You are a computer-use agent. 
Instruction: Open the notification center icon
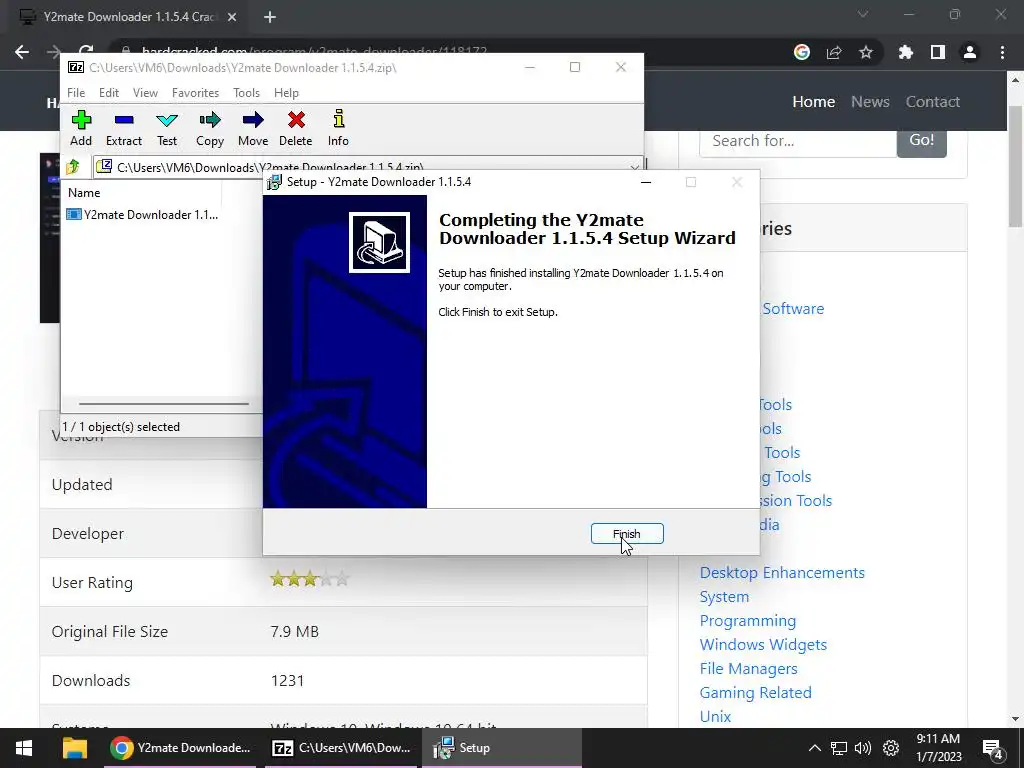click(993, 749)
